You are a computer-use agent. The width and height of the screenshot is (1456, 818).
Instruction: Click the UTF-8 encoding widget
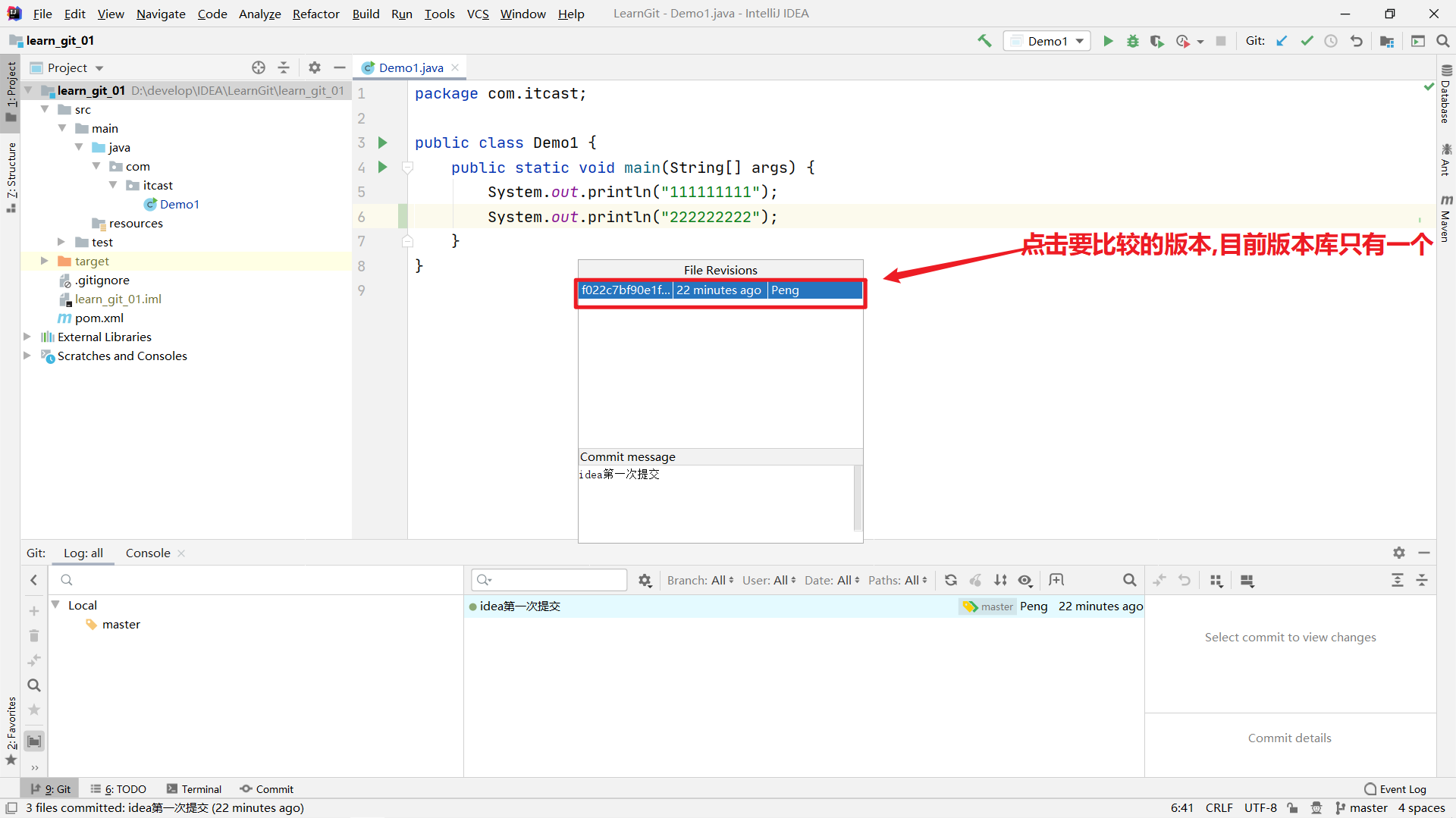(x=1260, y=808)
